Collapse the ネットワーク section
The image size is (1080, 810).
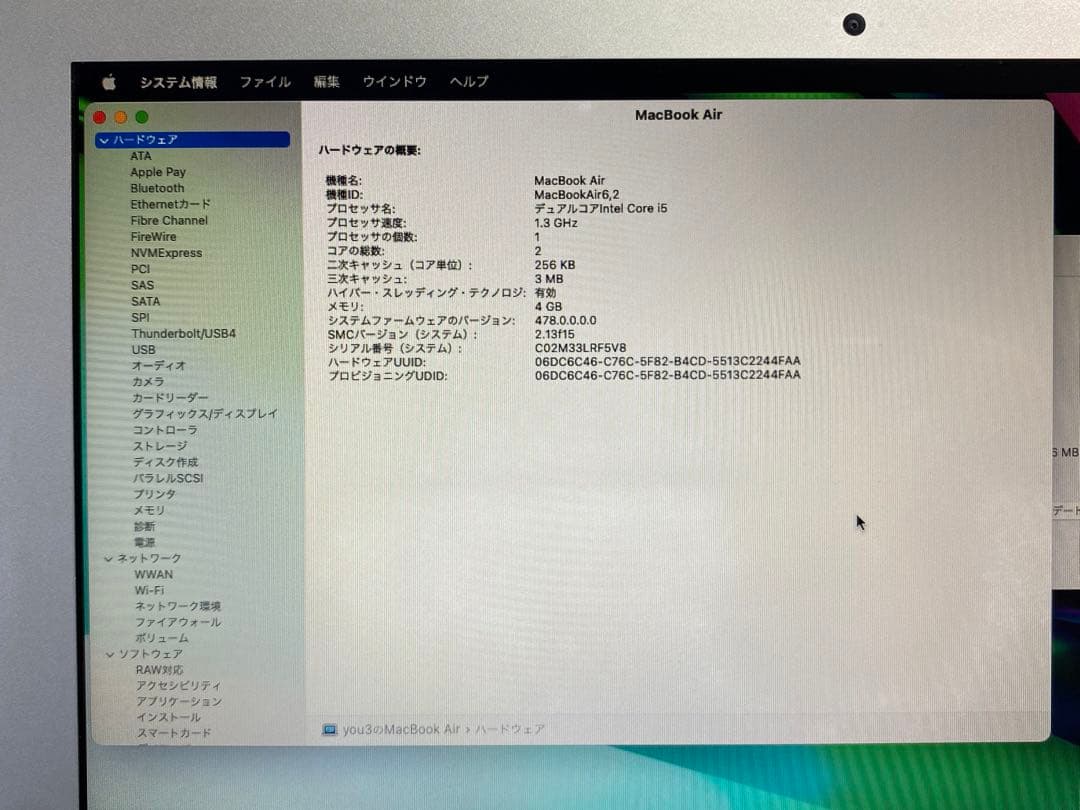click(x=109, y=558)
